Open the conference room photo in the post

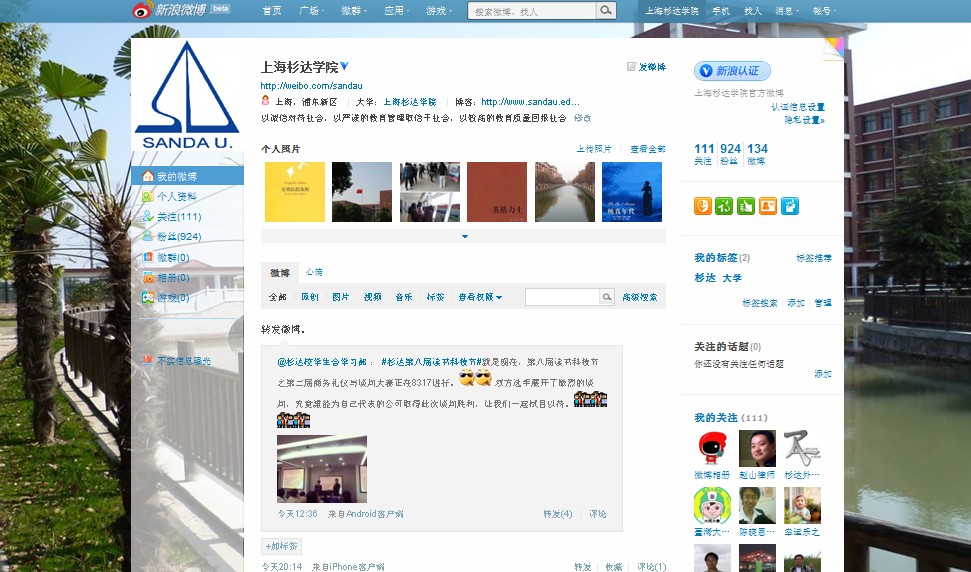(321, 468)
